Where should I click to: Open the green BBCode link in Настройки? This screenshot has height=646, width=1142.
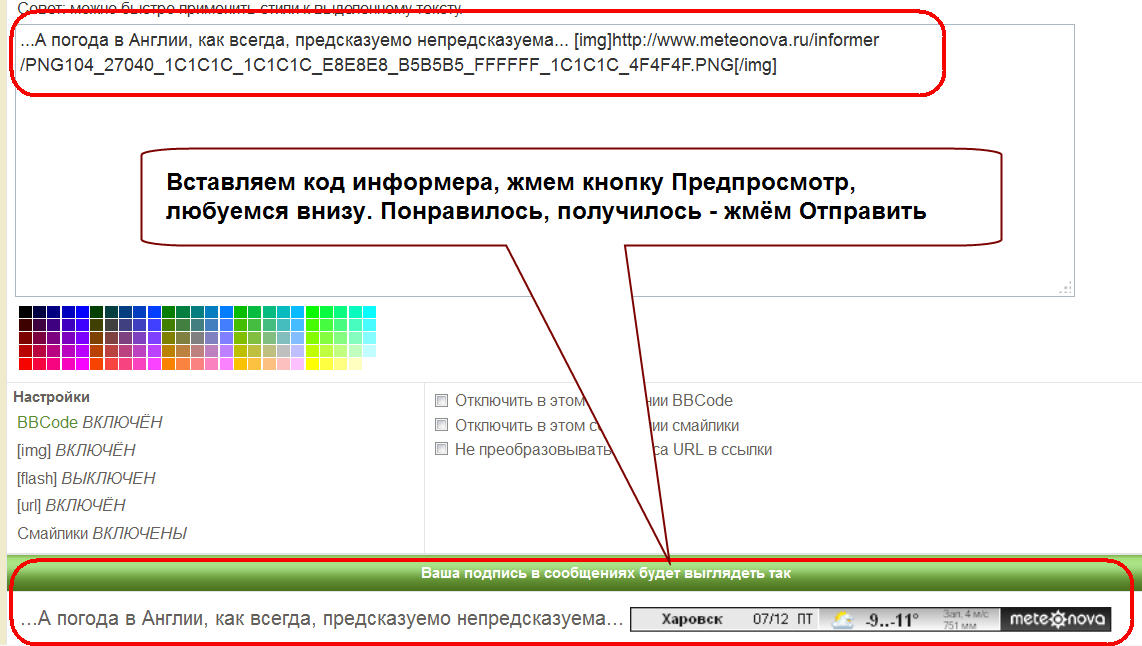tap(47, 423)
